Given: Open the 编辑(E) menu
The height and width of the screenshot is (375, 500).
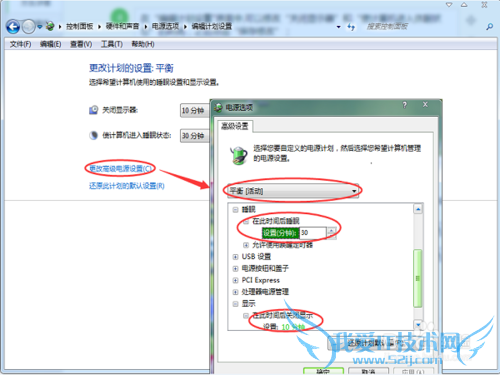Looking at the screenshot, I should coord(50,44).
